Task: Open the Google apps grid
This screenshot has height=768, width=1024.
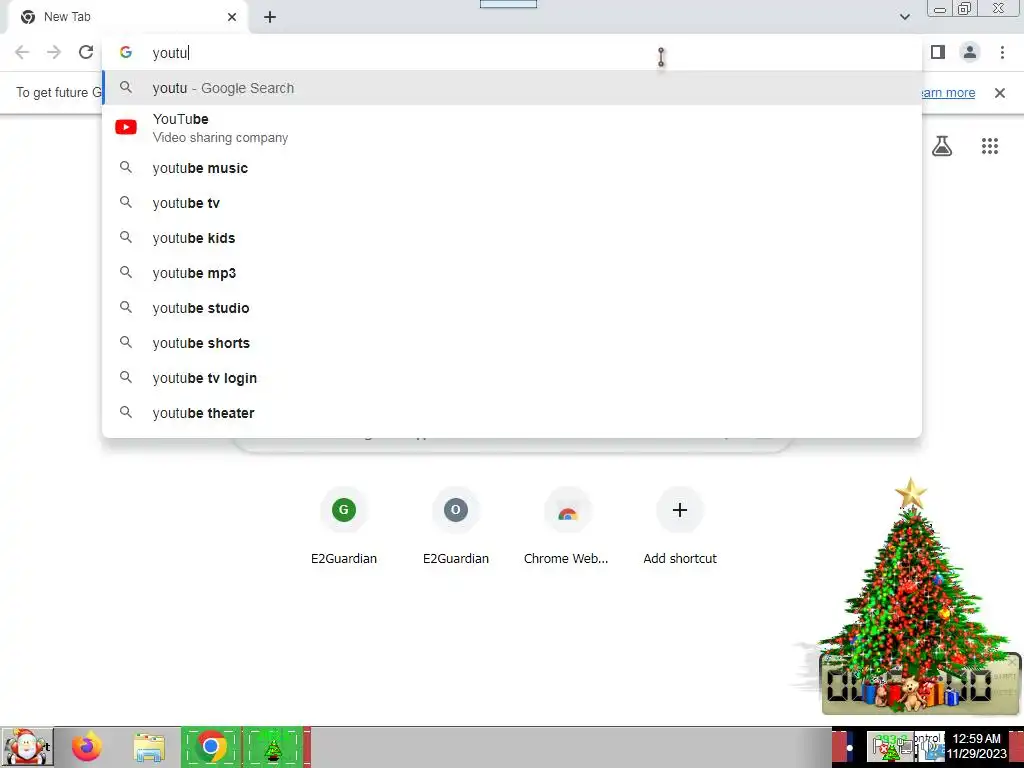Action: pos(990,146)
